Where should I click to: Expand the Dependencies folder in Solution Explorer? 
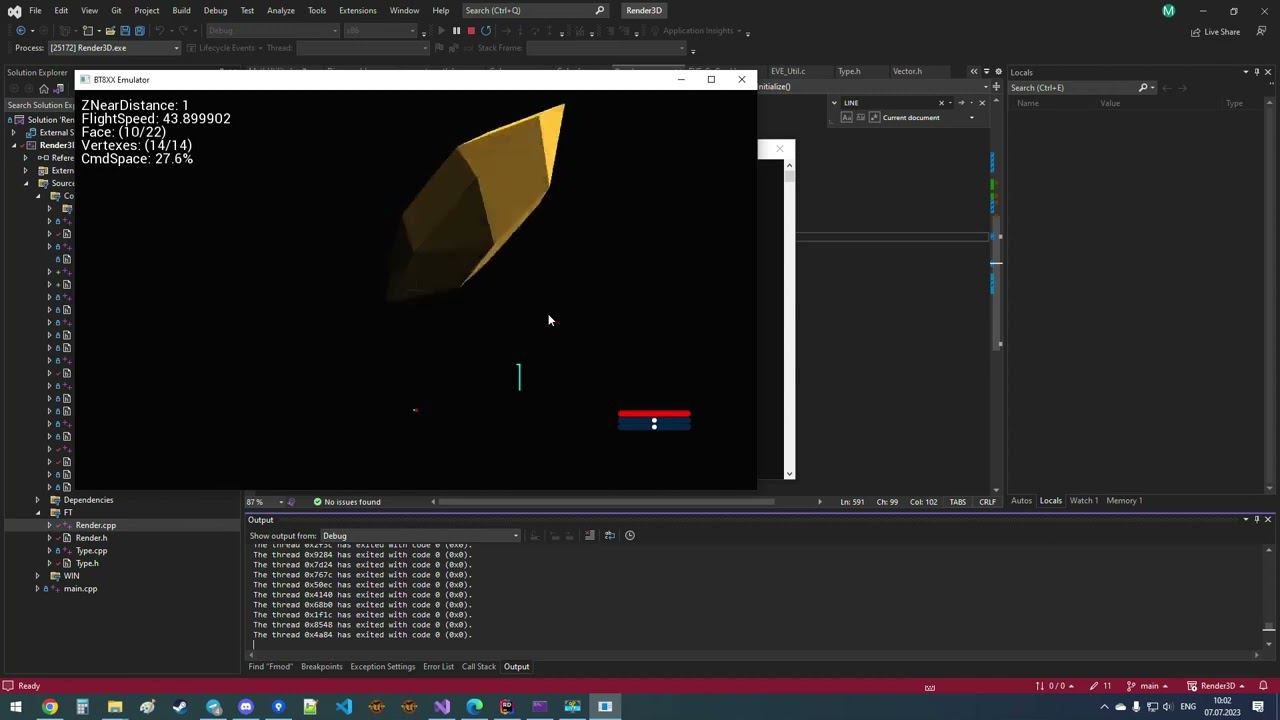pos(38,500)
